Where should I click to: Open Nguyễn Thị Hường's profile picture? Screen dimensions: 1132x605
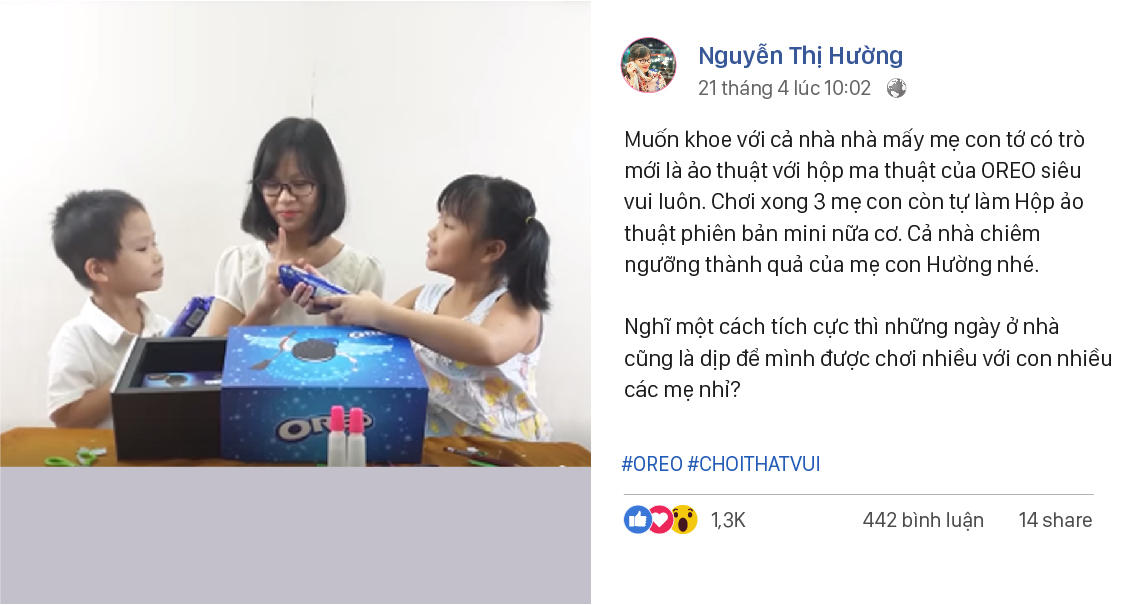point(648,66)
